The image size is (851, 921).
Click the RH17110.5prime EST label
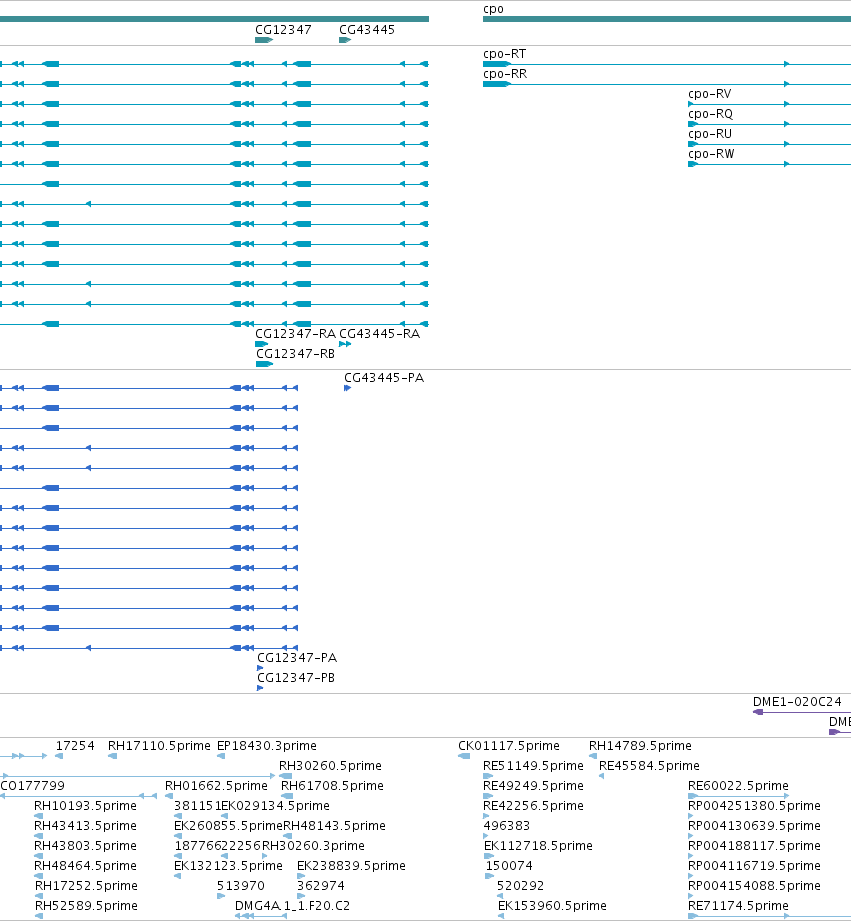point(159,745)
